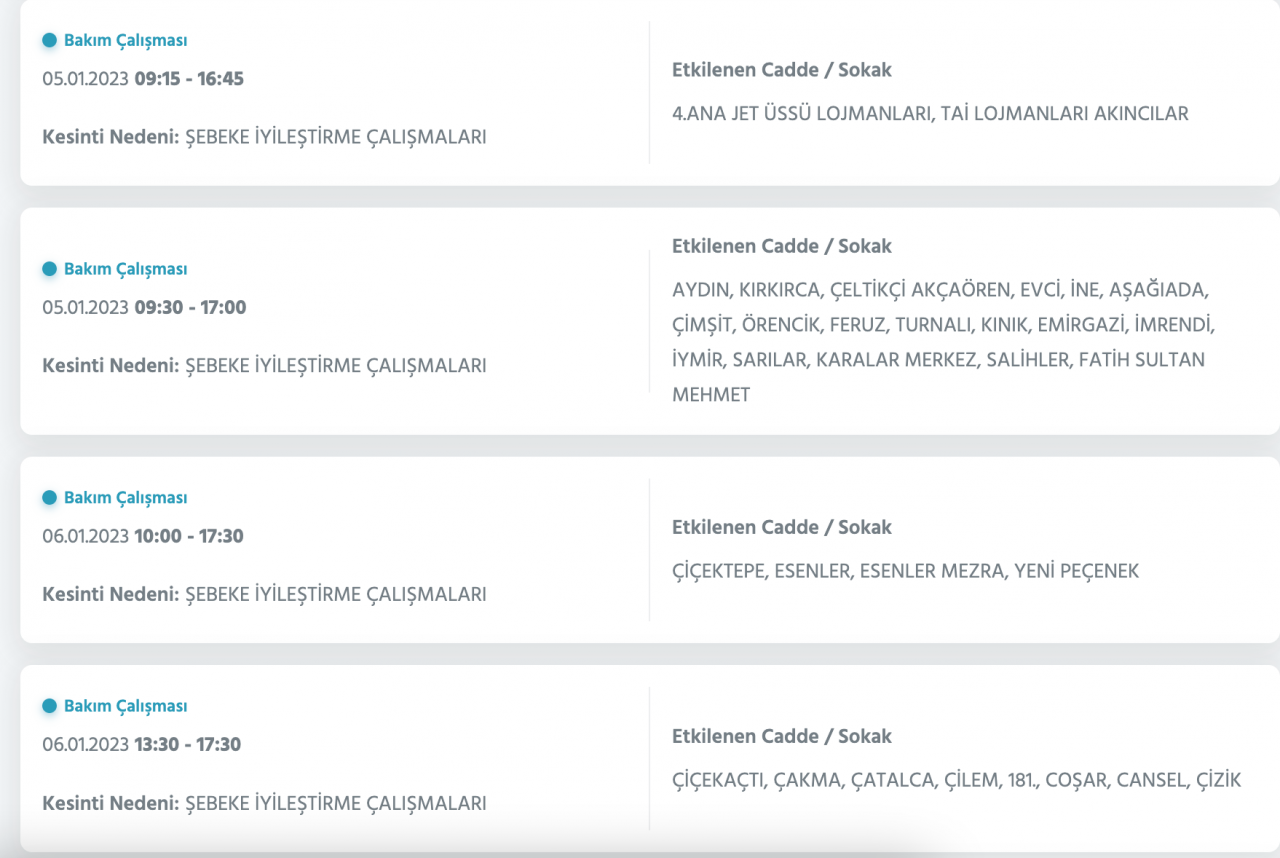The width and height of the screenshot is (1280, 858).
Task: Click the blue dot for the 13:30 - 17:30 outage
Action: click(50, 706)
